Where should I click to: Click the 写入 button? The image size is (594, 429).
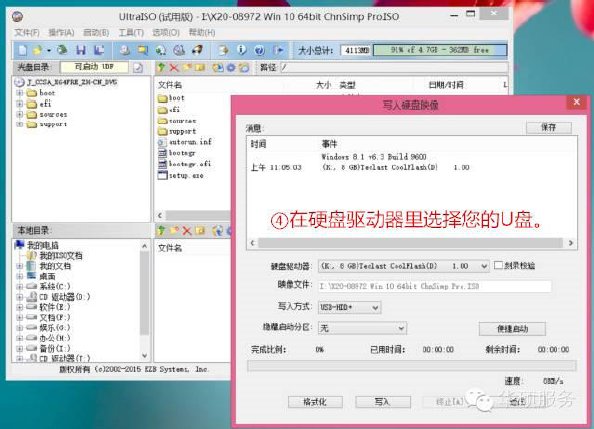tap(383, 402)
